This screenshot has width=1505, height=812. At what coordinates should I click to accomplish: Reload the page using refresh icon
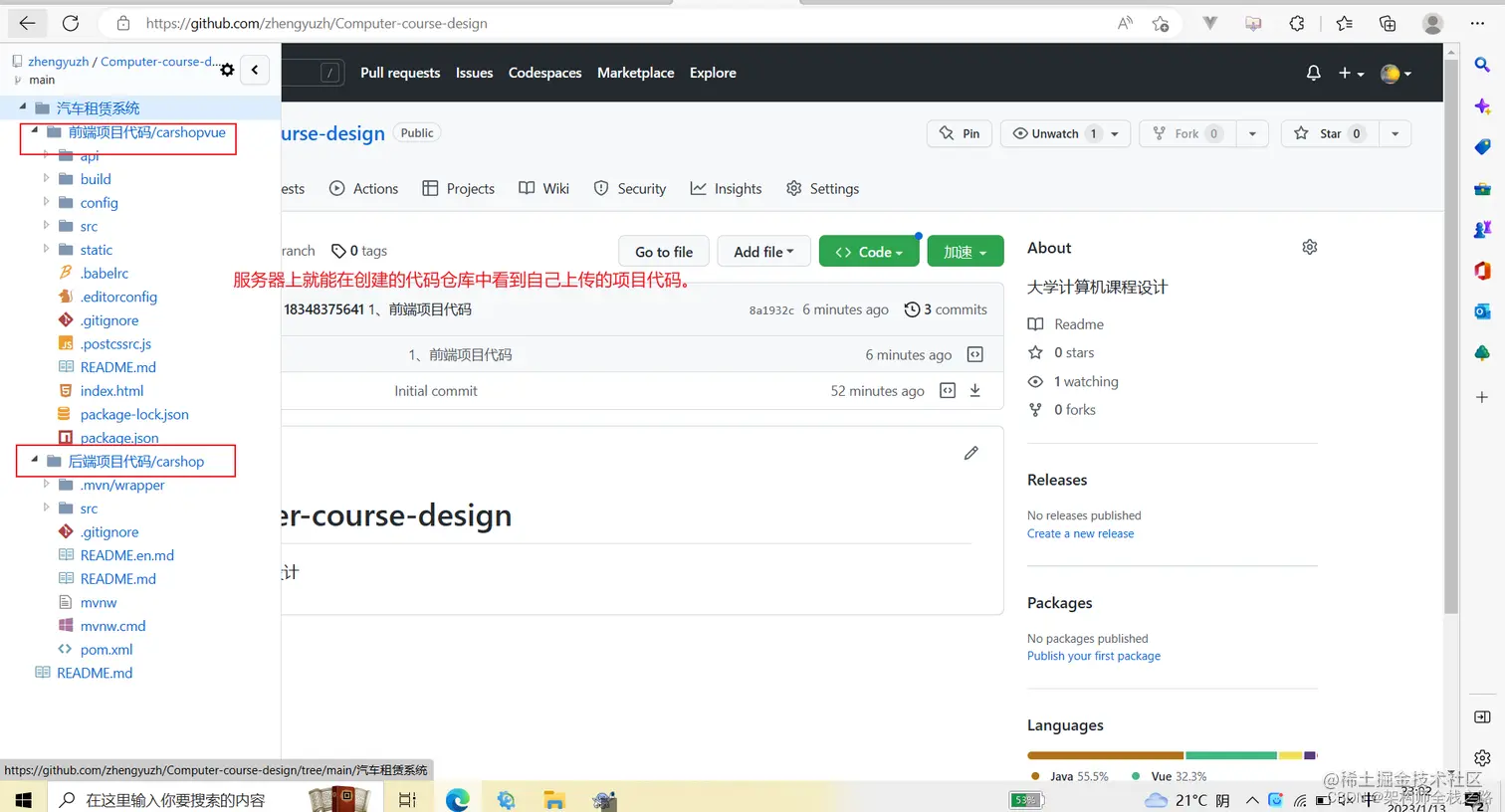tap(71, 23)
